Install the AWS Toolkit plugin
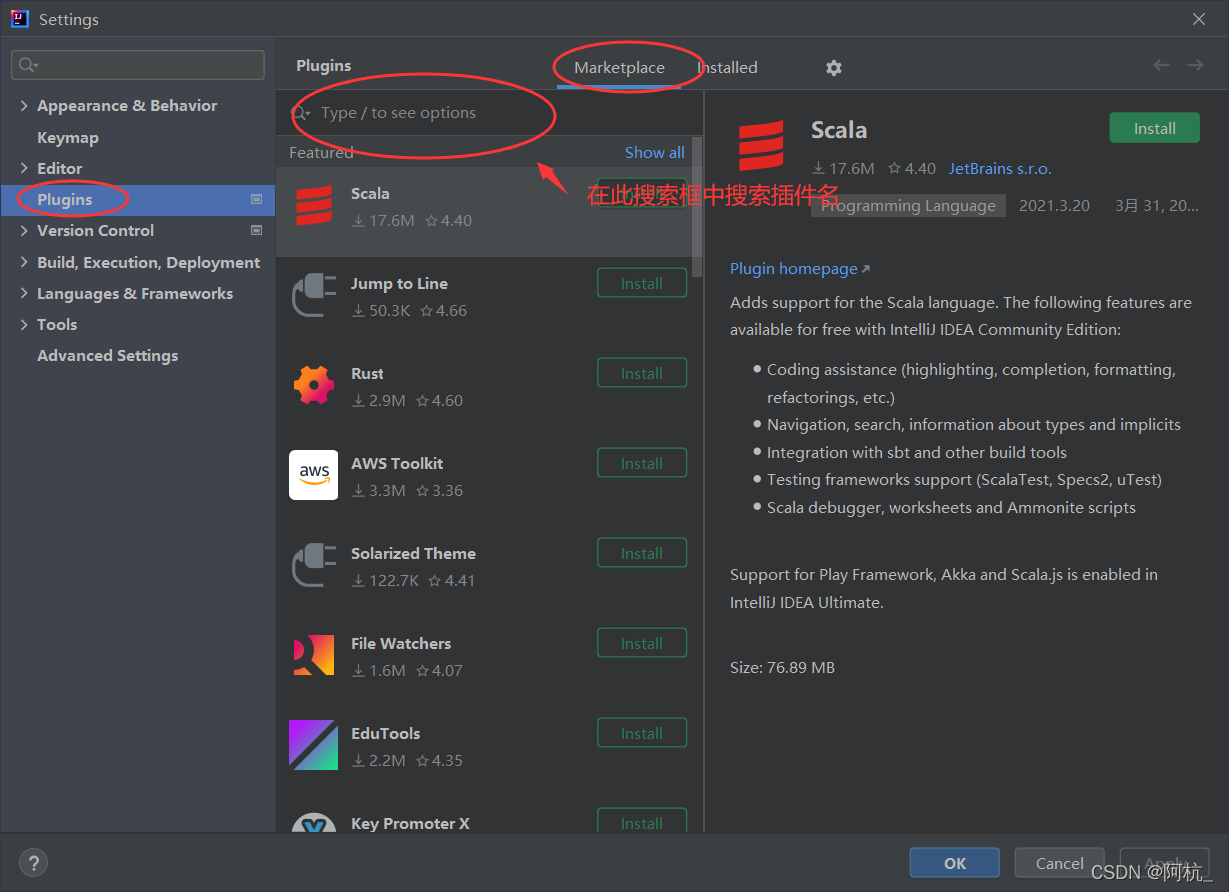Viewport: 1229px width, 892px height. [x=642, y=463]
